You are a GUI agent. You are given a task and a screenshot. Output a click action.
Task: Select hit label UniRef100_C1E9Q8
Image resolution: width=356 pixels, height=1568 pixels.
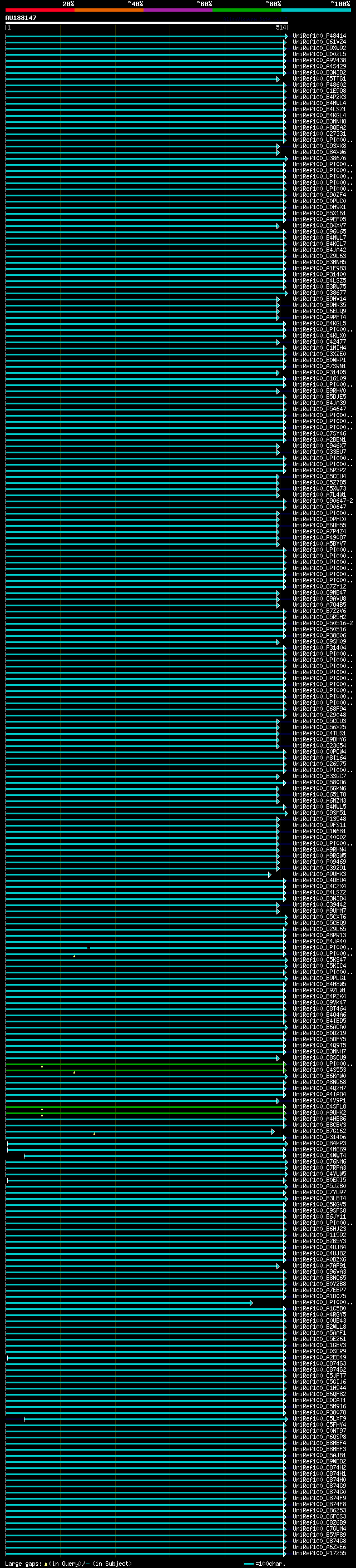point(319,91)
